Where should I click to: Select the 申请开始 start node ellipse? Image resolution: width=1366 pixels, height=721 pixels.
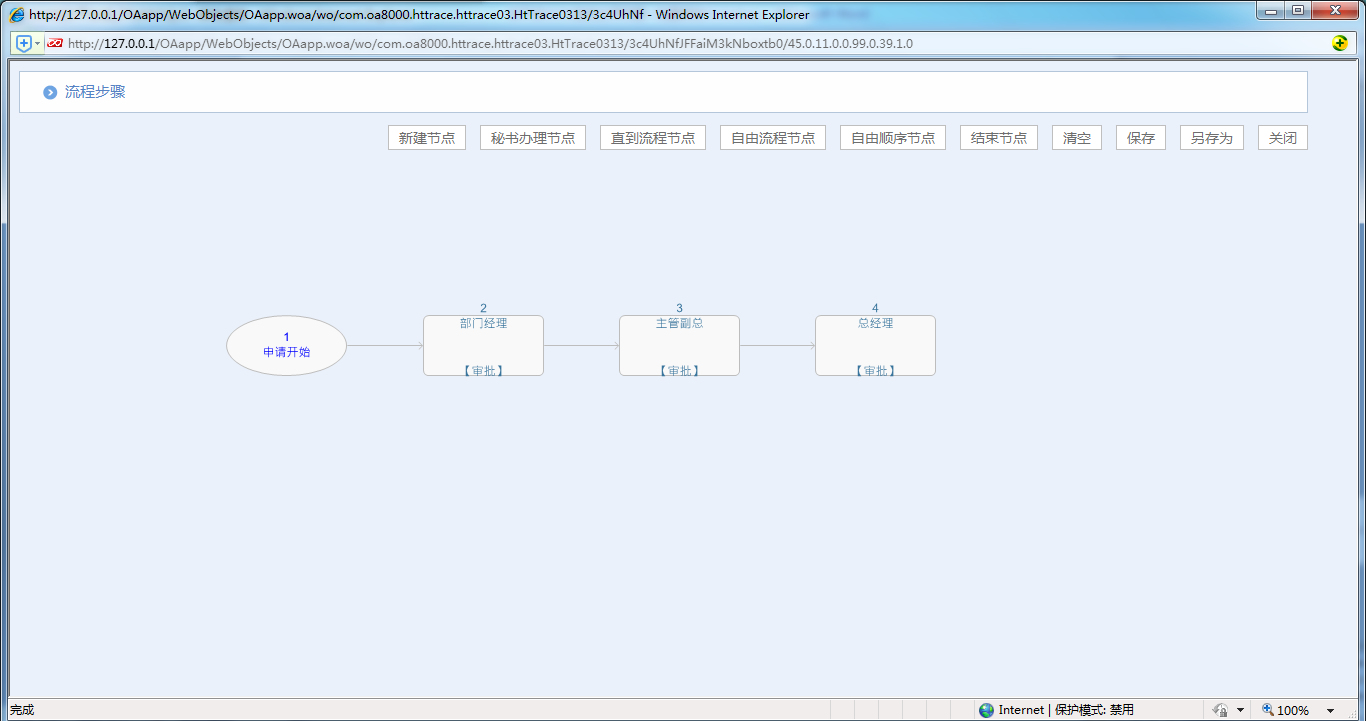[286, 346]
